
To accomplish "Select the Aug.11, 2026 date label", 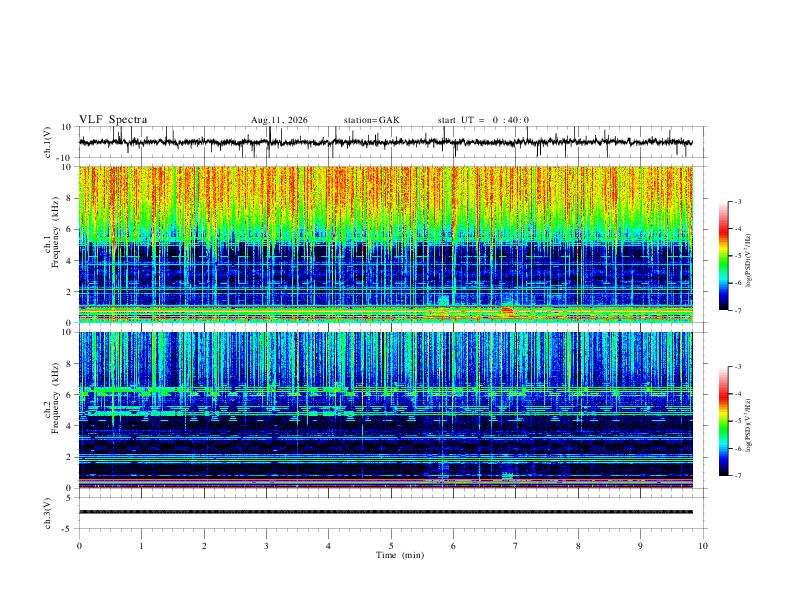I will tap(279, 120).
